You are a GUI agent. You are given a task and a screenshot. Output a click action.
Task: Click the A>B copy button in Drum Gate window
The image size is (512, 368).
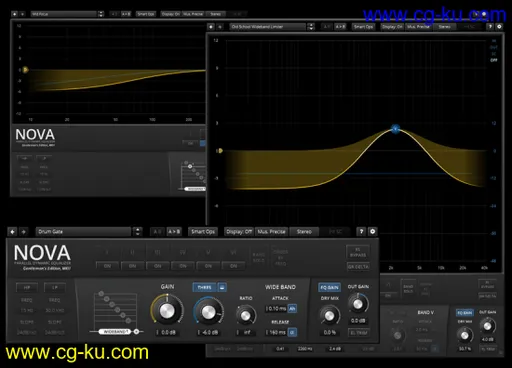174,232
